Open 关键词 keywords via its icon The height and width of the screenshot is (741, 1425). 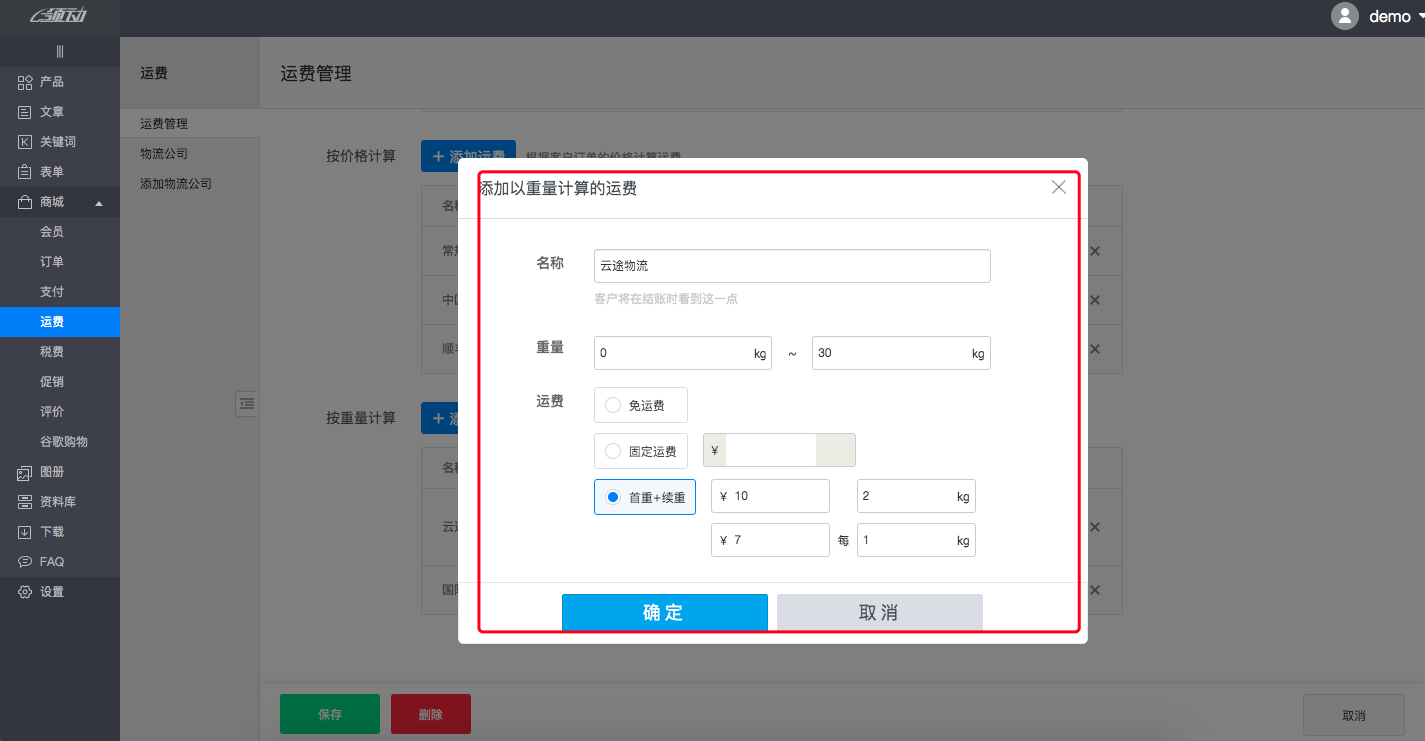click(26, 142)
